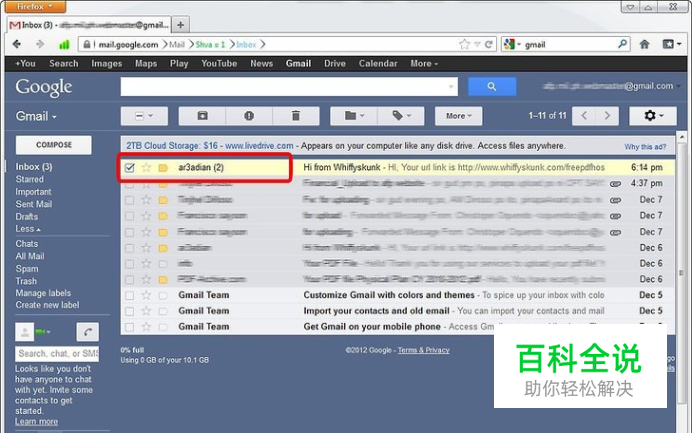Open the Starred folder
The height and width of the screenshot is (433, 692).
click(x=30, y=179)
